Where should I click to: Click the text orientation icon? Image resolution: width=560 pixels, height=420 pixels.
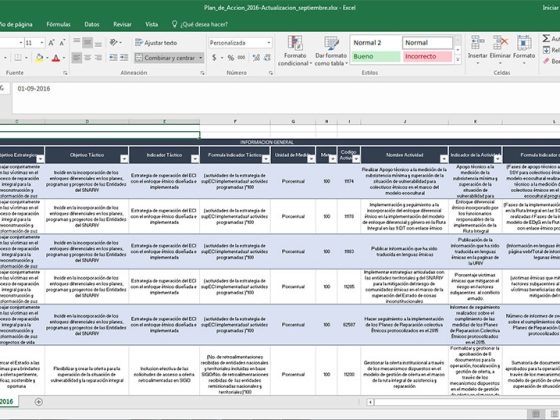[114, 42]
